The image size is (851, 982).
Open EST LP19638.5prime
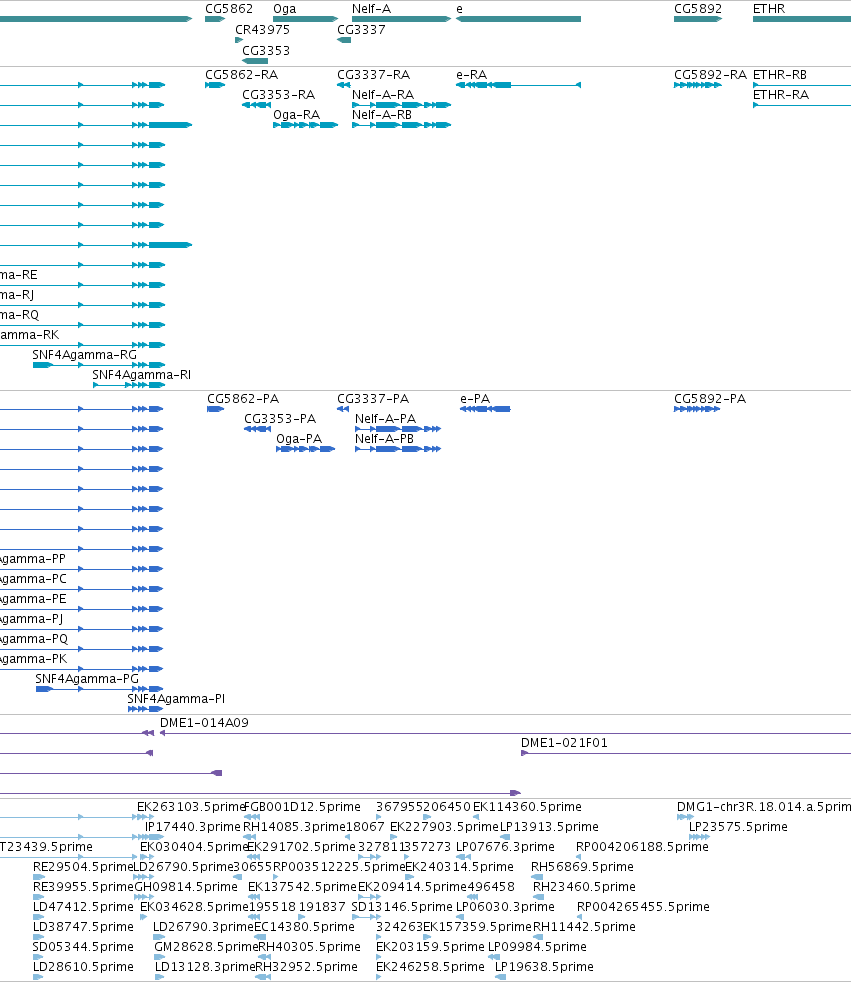[x=544, y=967]
